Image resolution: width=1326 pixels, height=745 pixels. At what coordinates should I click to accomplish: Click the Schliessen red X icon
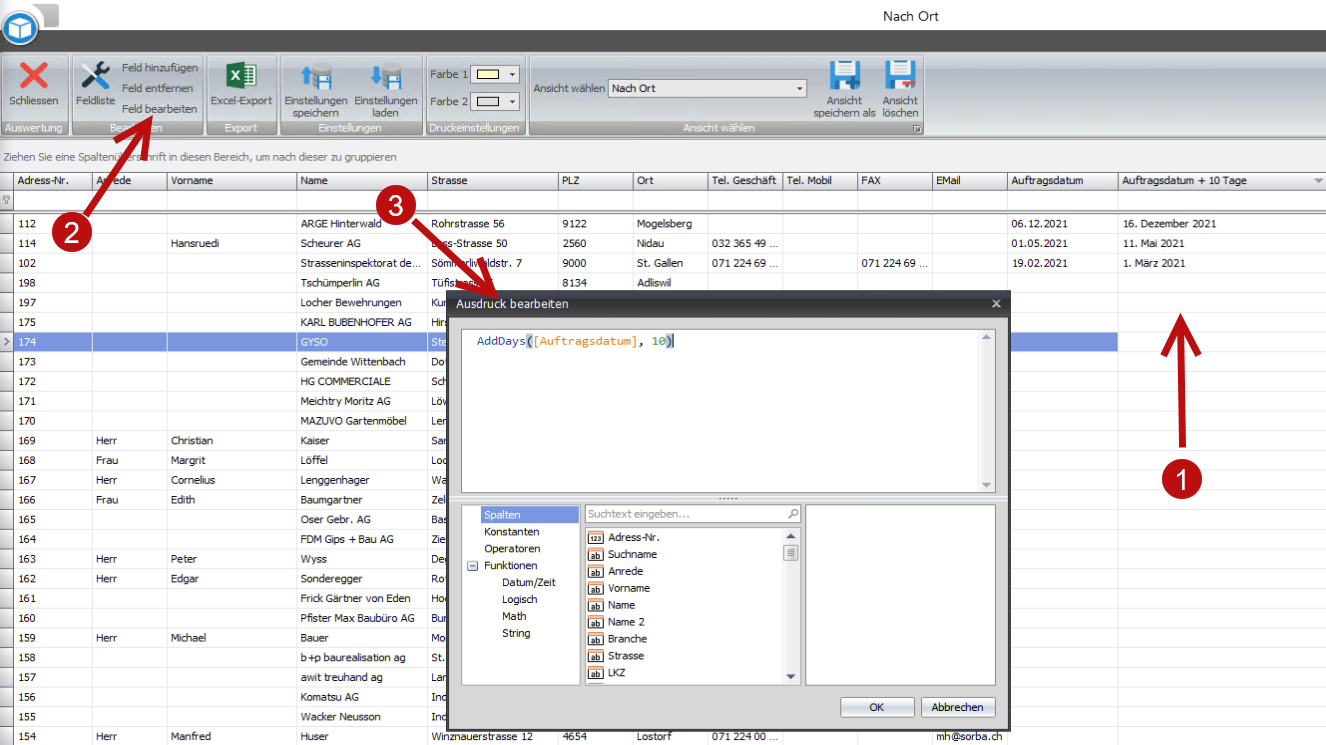pyautogui.click(x=34, y=76)
